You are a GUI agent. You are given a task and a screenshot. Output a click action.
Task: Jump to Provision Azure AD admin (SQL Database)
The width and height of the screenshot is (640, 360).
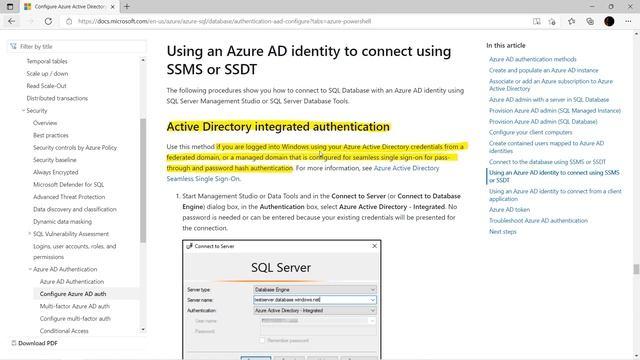543,122
